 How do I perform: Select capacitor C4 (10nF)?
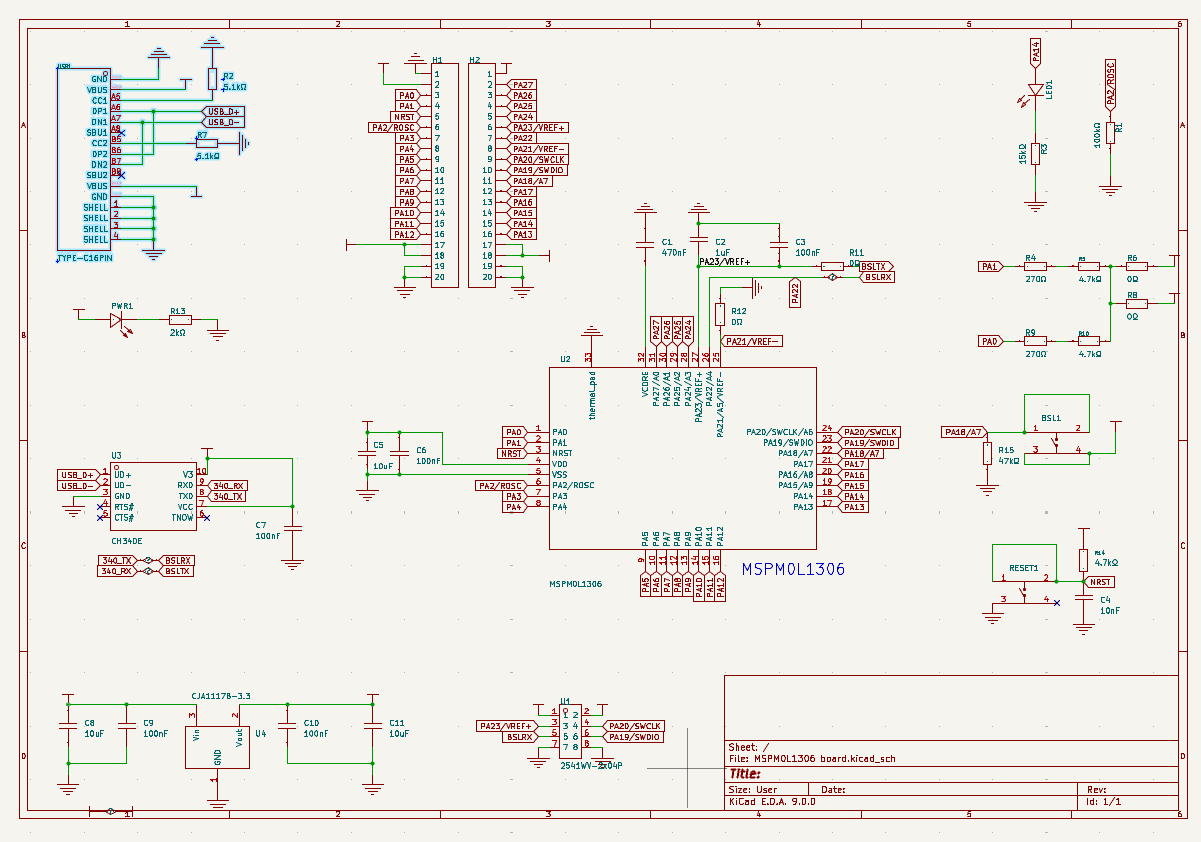click(x=1083, y=598)
